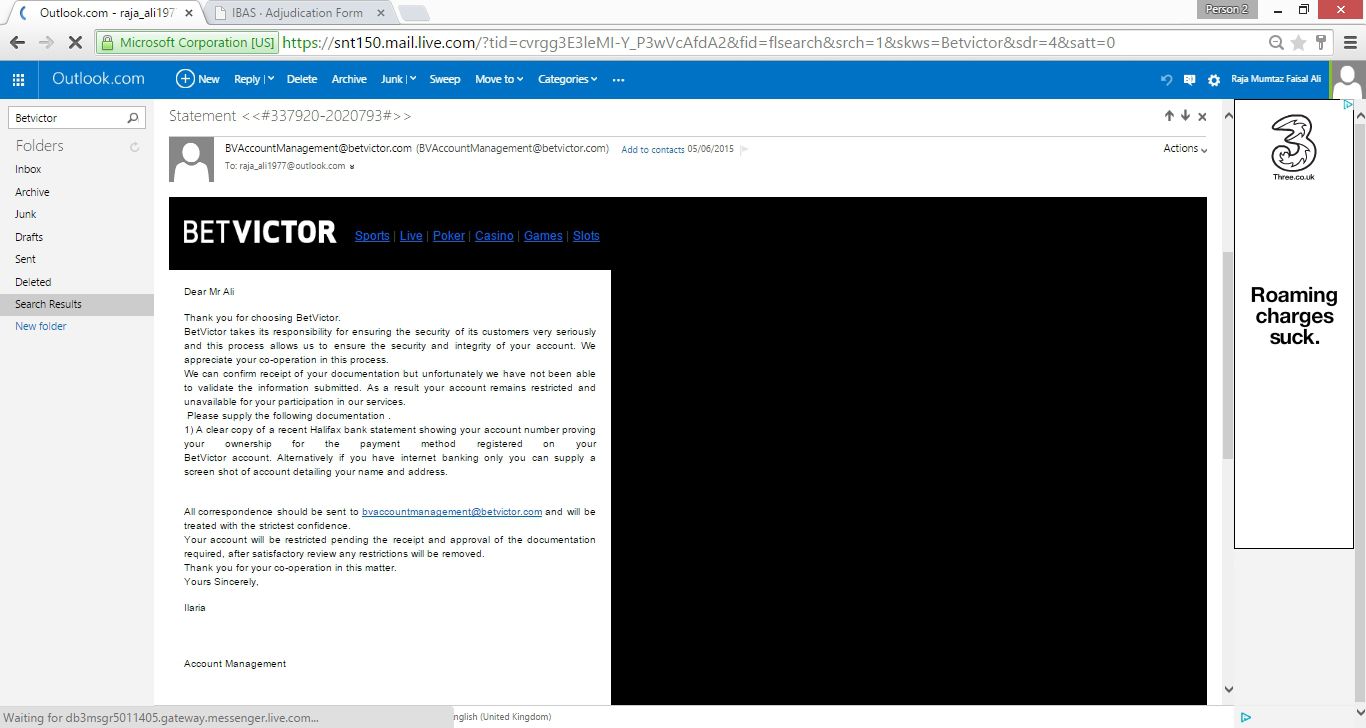Click Add to contacts link
This screenshot has height=728, width=1366.
(x=653, y=150)
